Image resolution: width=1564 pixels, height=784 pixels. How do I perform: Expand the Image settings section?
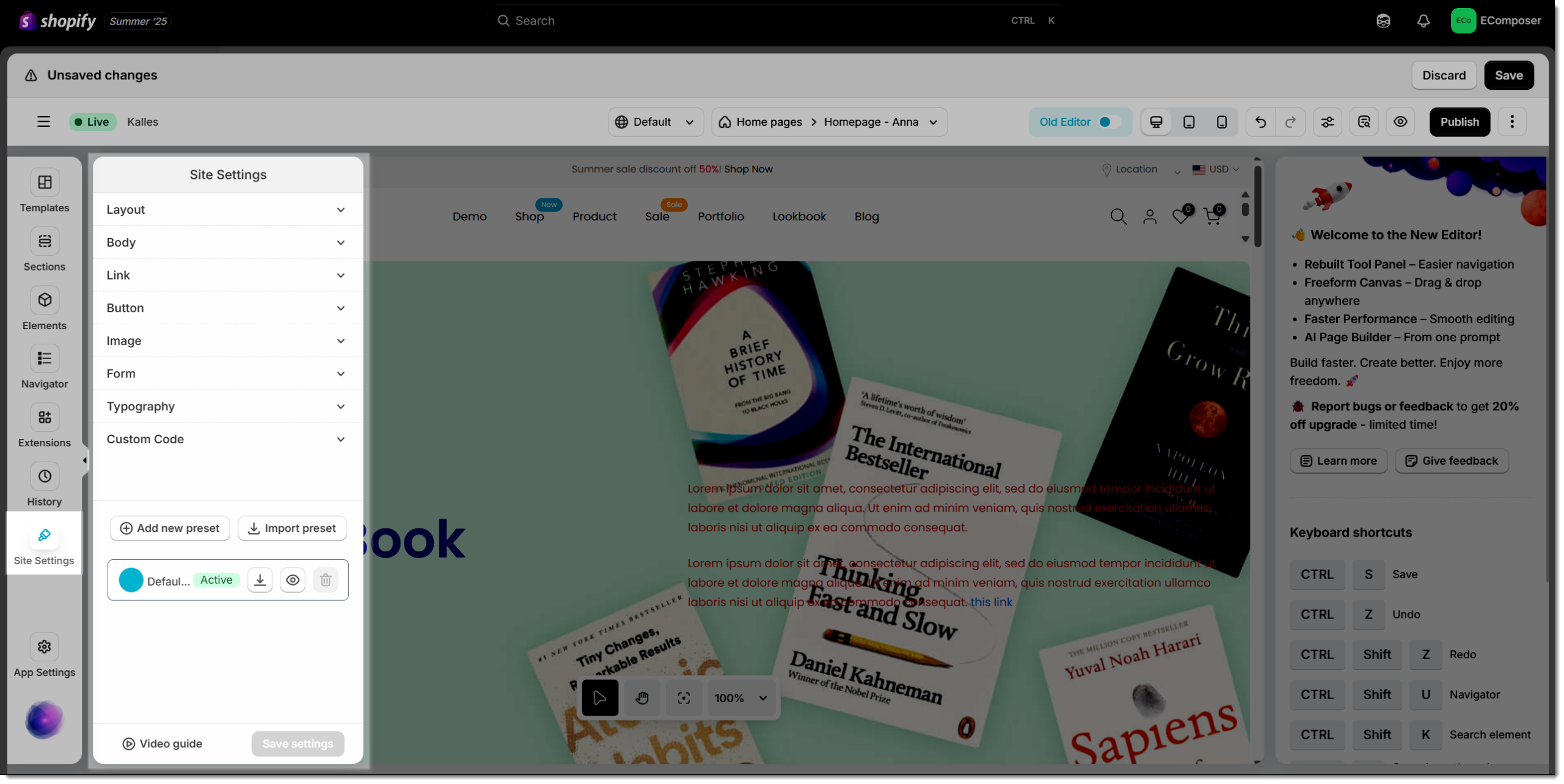(228, 341)
